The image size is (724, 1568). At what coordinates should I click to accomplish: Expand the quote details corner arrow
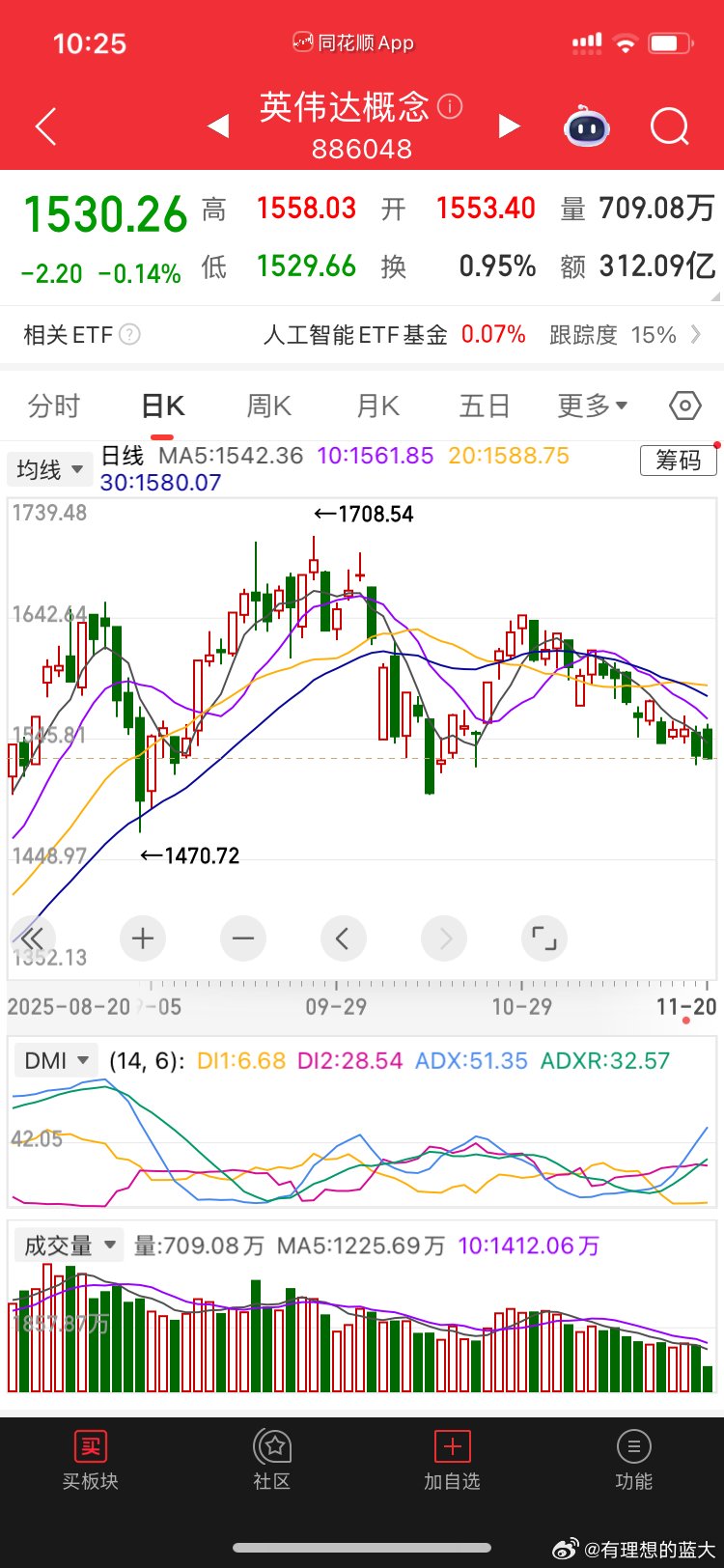[x=714, y=295]
